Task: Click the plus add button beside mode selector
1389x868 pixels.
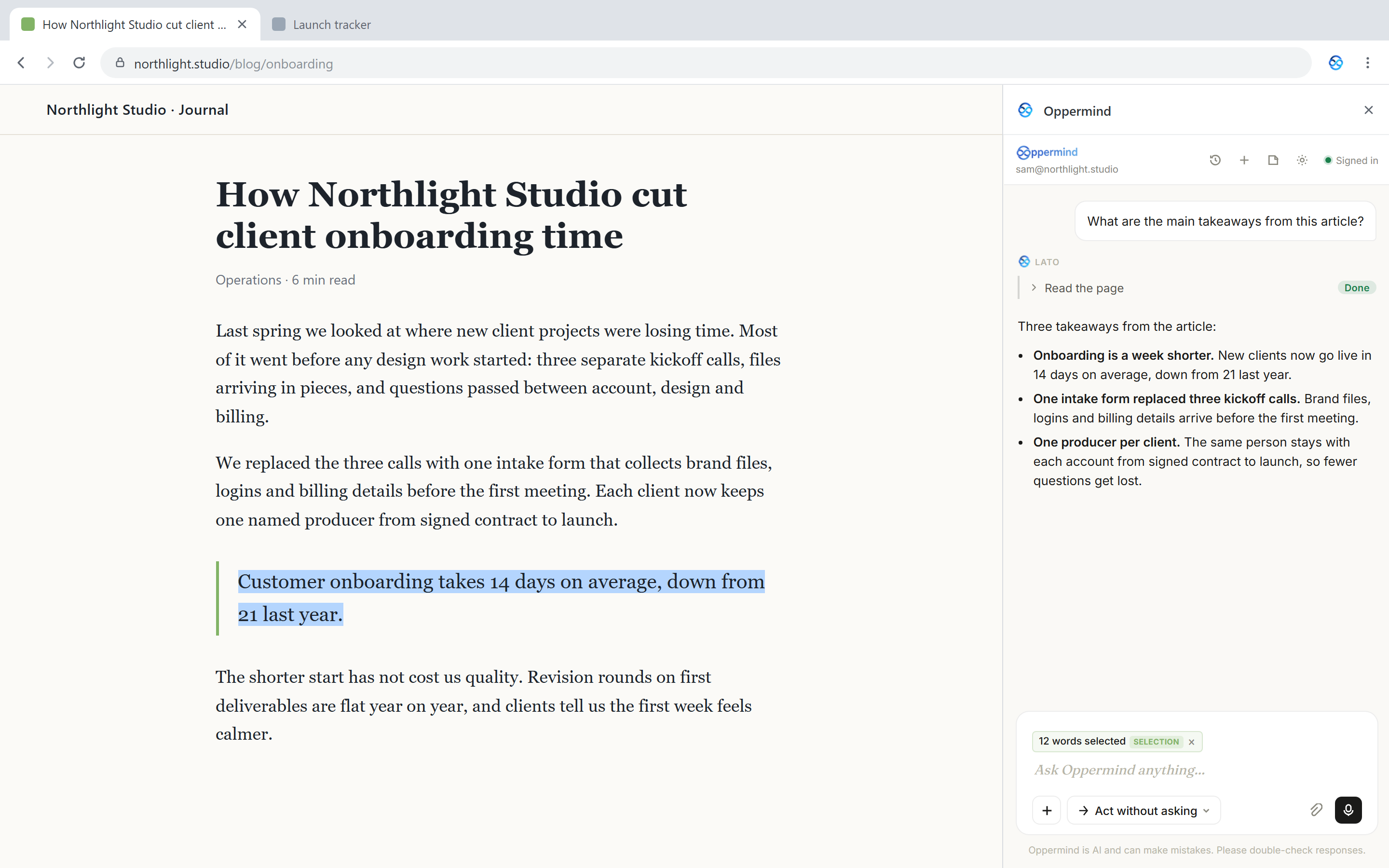Action: (1047, 811)
